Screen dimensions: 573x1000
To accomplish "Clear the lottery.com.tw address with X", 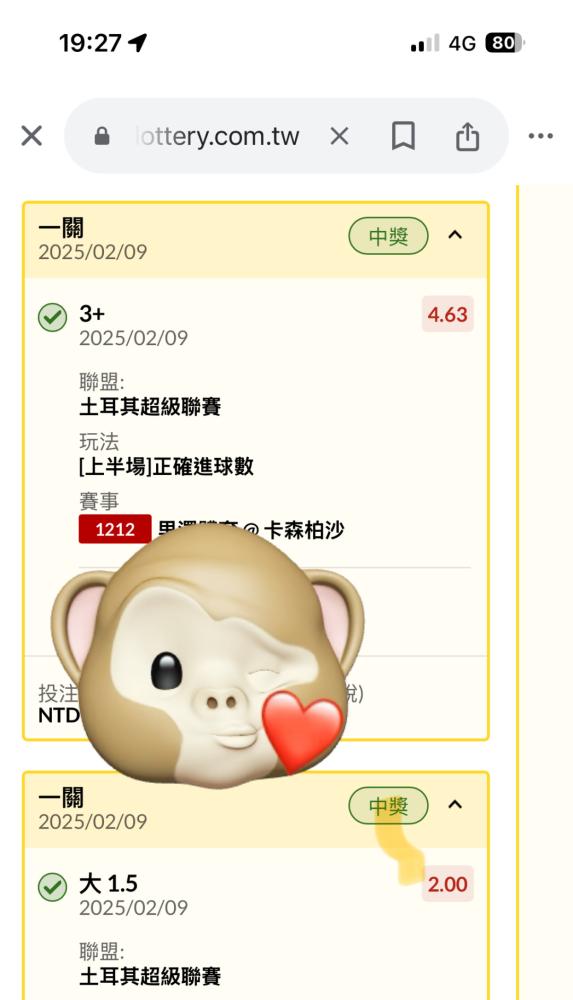I will 339,136.
